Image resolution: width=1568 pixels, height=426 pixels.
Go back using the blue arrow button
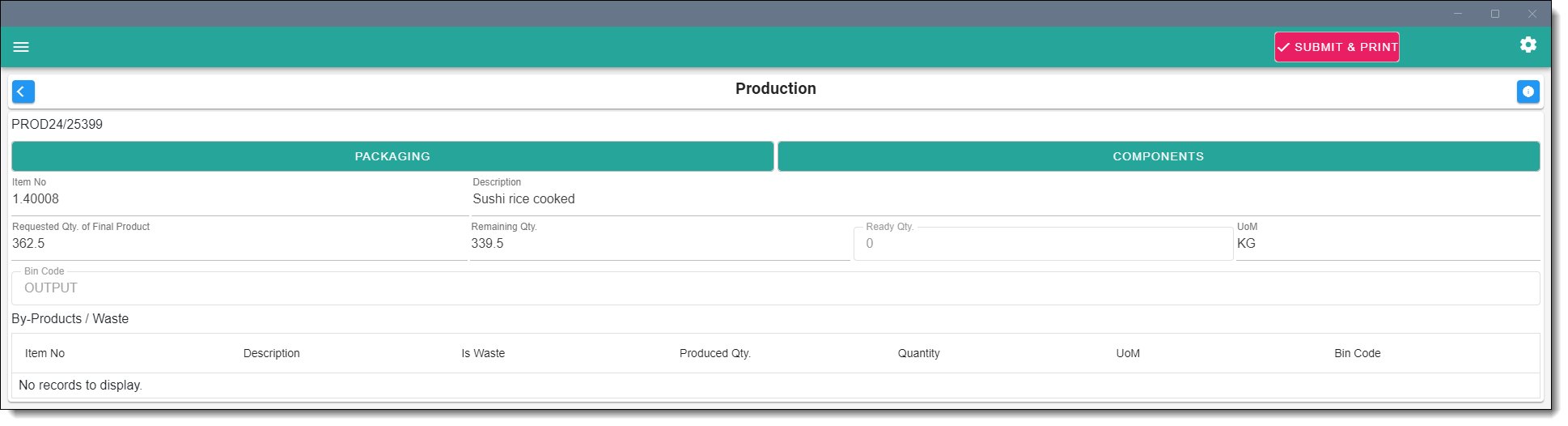(23, 92)
